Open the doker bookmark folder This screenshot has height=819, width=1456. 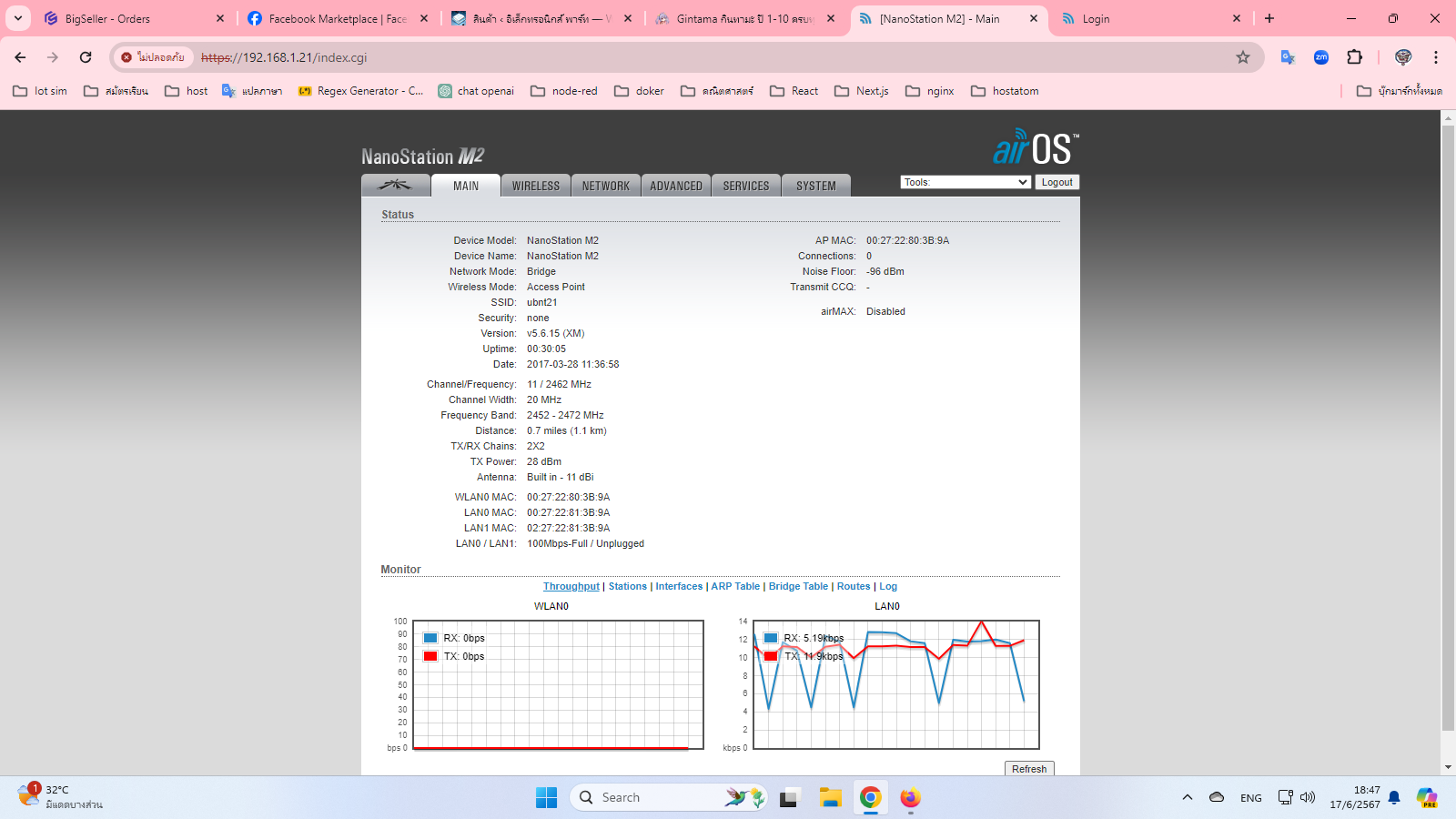tap(640, 91)
